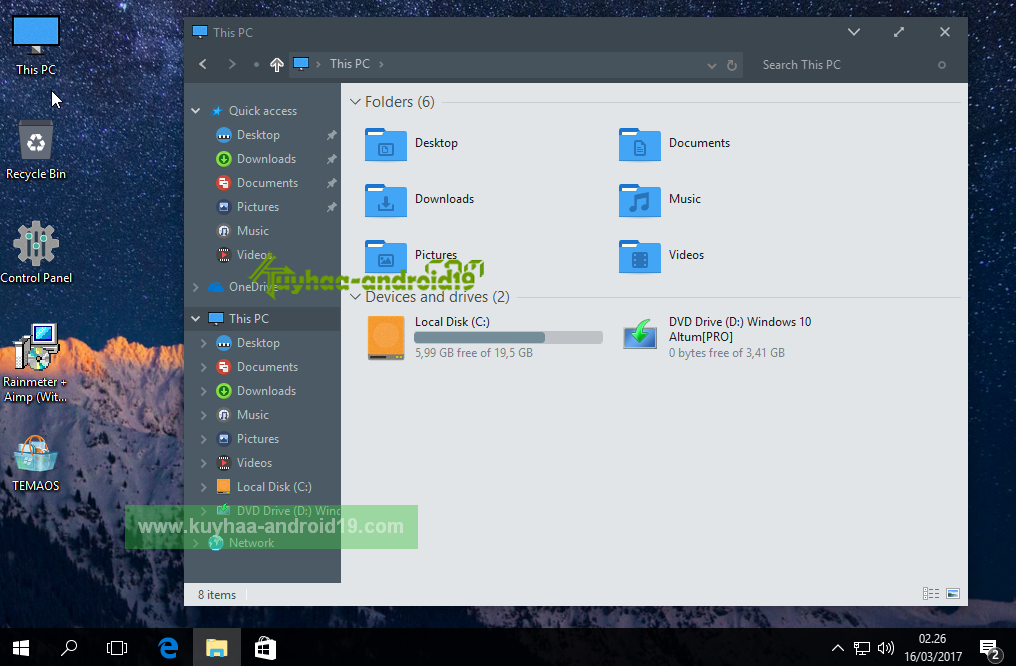Click This PC breadcrumb in address bar

(x=350, y=64)
